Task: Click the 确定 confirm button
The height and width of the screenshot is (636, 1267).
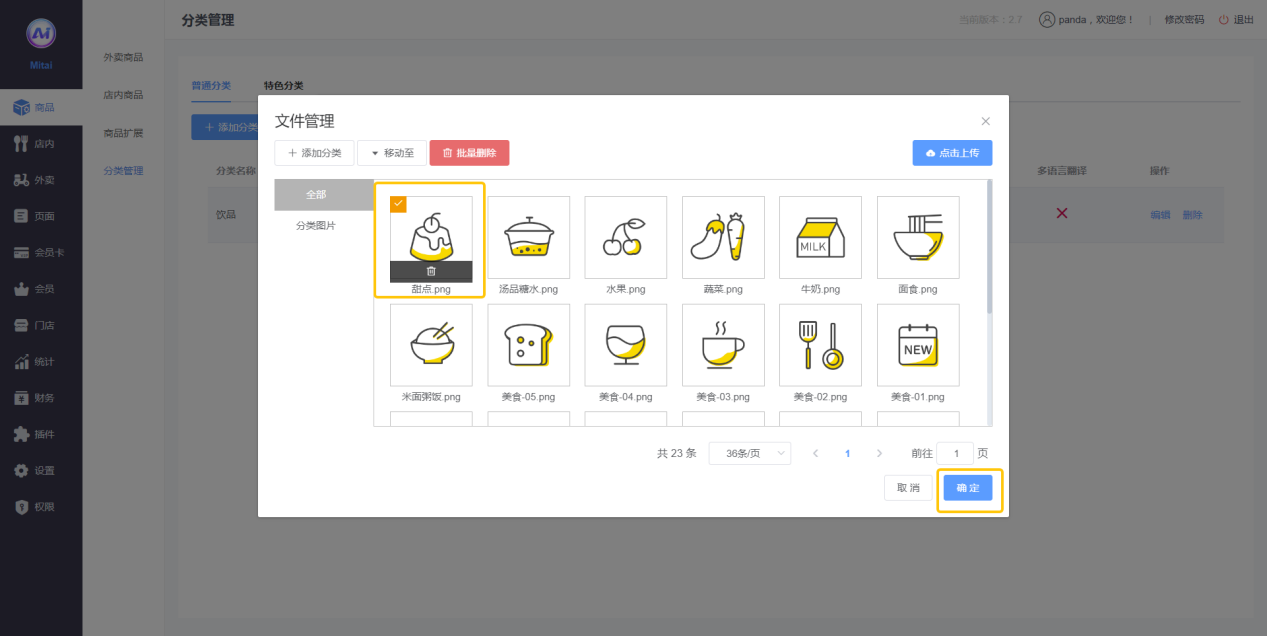Action: [x=968, y=488]
